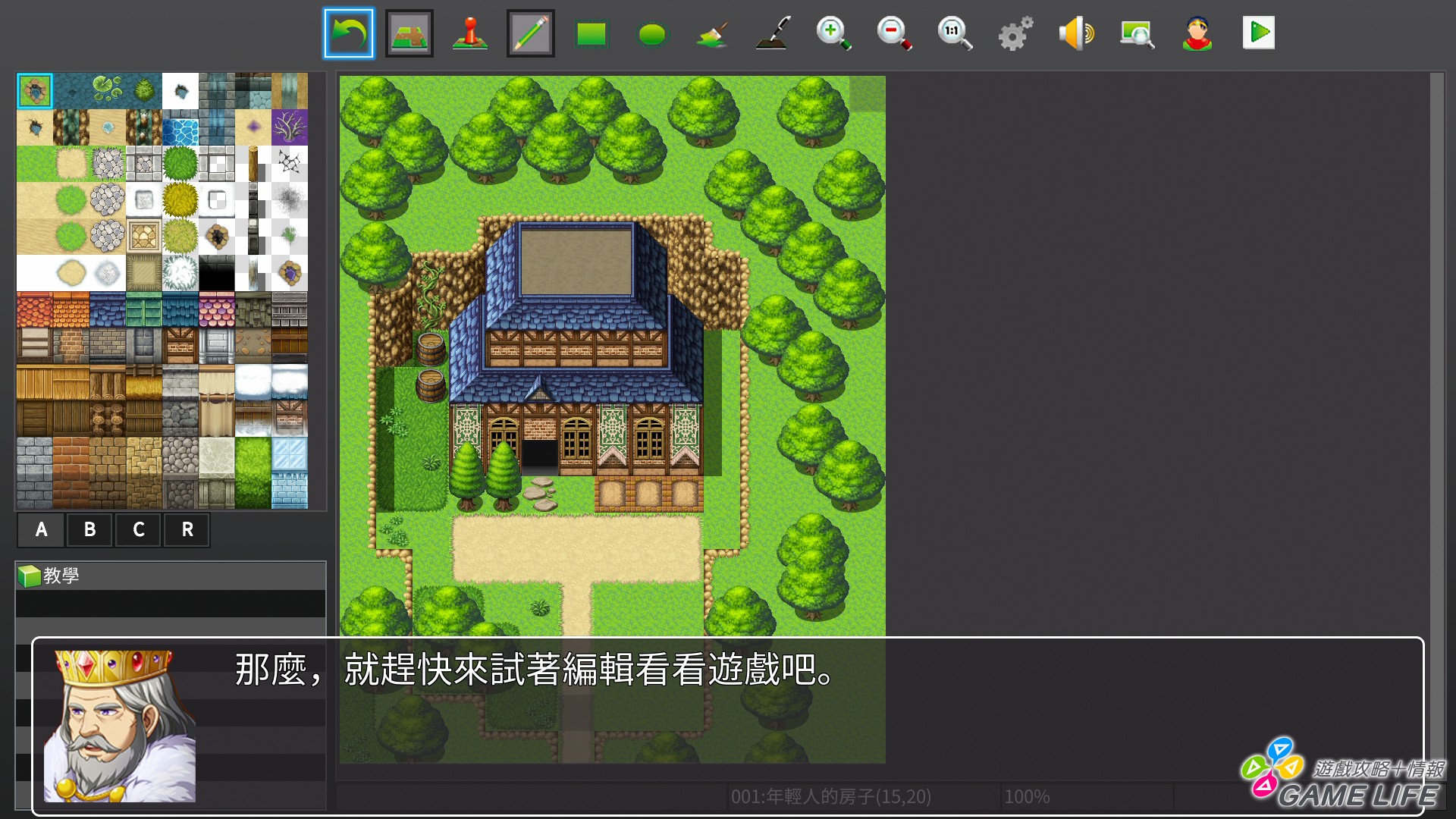Zoom in on the map
Viewport: 1456px width, 819px height.
pyautogui.click(x=833, y=33)
